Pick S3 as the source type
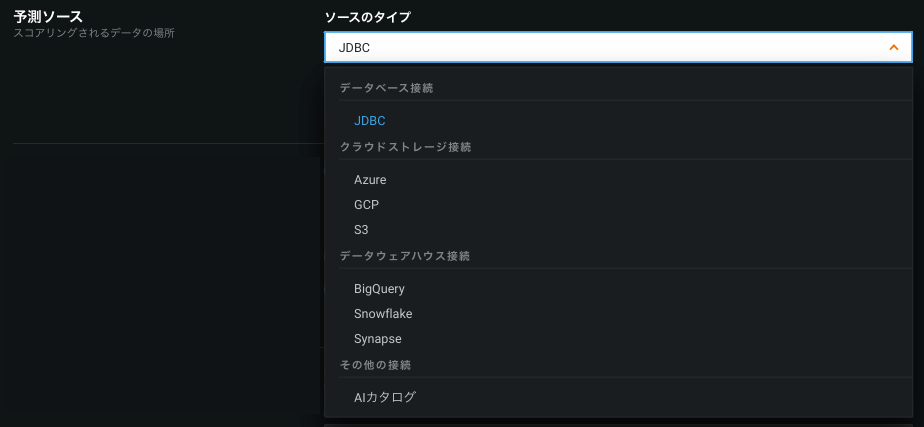 (362, 229)
